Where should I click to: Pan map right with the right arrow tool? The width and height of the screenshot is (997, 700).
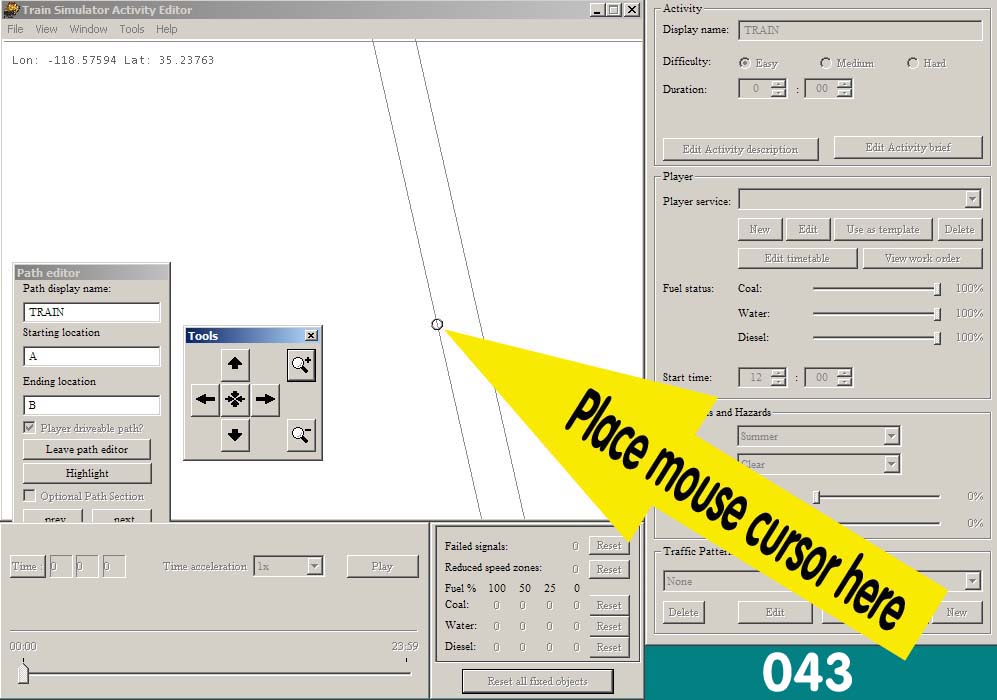point(265,399)
